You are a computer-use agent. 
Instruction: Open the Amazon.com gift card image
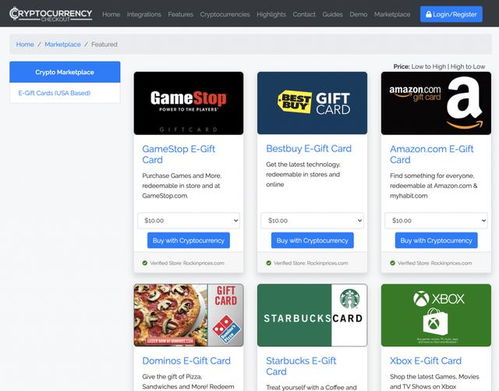[x=436, y=103]
